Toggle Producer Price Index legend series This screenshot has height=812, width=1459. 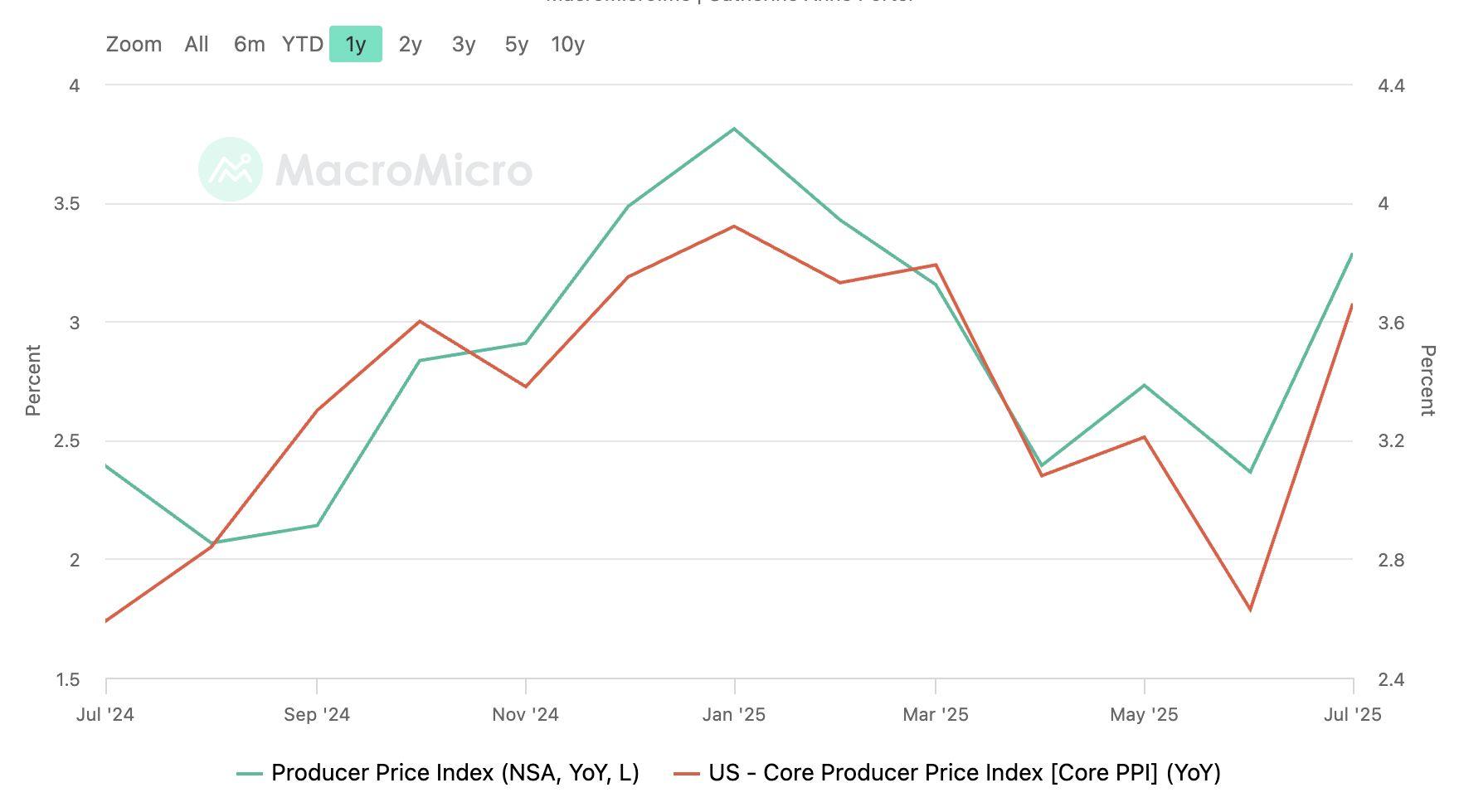pyautogui.click(x=455, y=773)
